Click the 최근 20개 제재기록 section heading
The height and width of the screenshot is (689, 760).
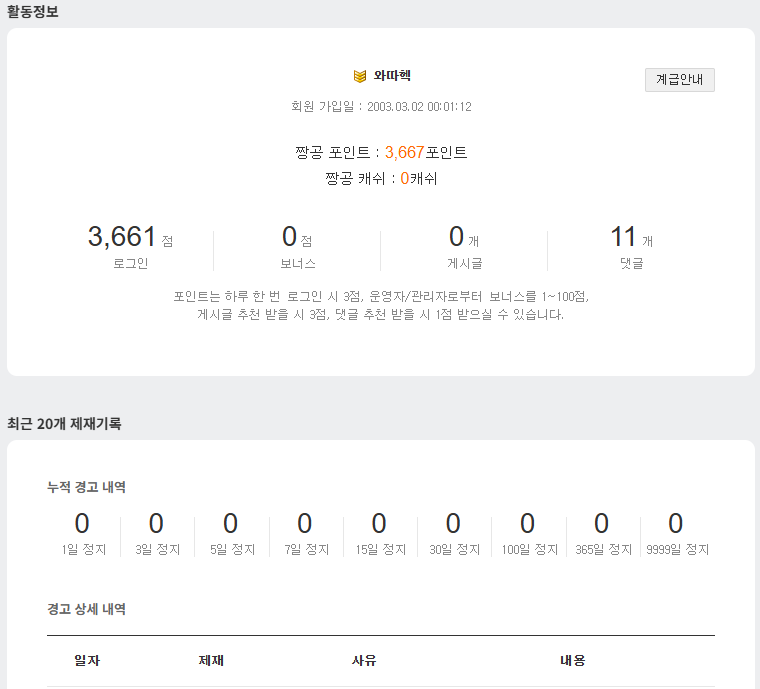tap(64, 424)
